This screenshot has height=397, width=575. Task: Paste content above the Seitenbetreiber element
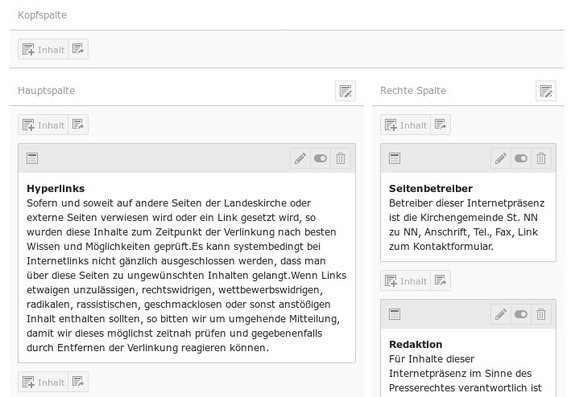click(x=440, y=125)
